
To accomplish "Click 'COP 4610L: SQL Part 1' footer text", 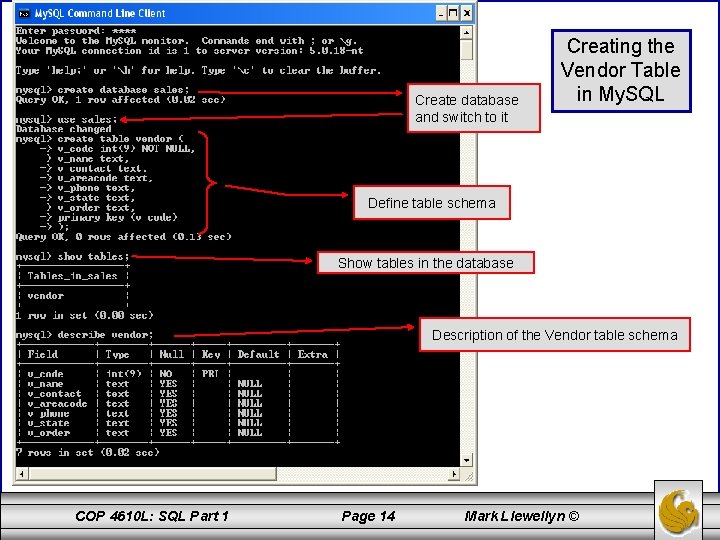I will pos(152,516).
